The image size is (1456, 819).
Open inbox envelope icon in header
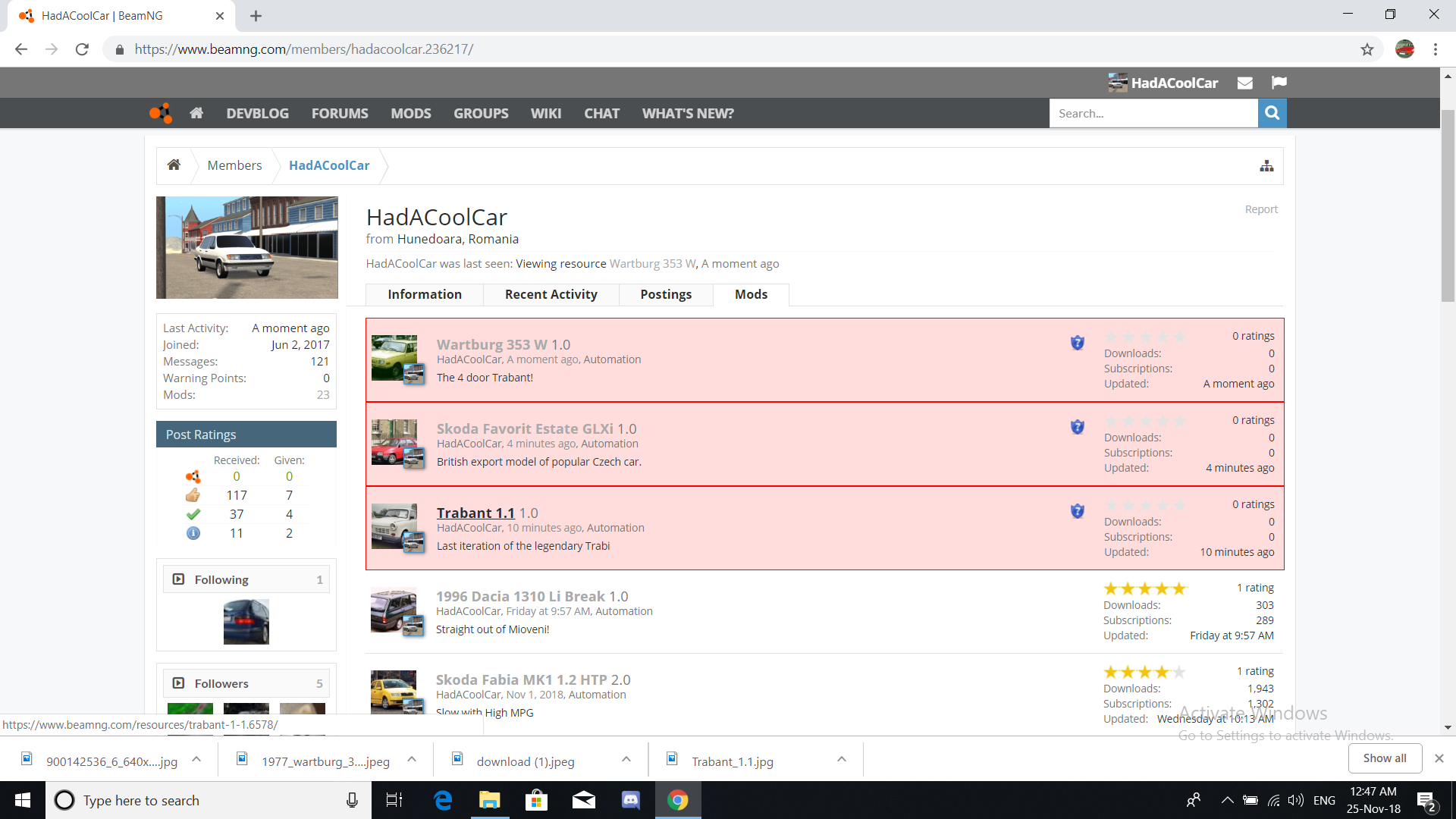(1244, 83)
